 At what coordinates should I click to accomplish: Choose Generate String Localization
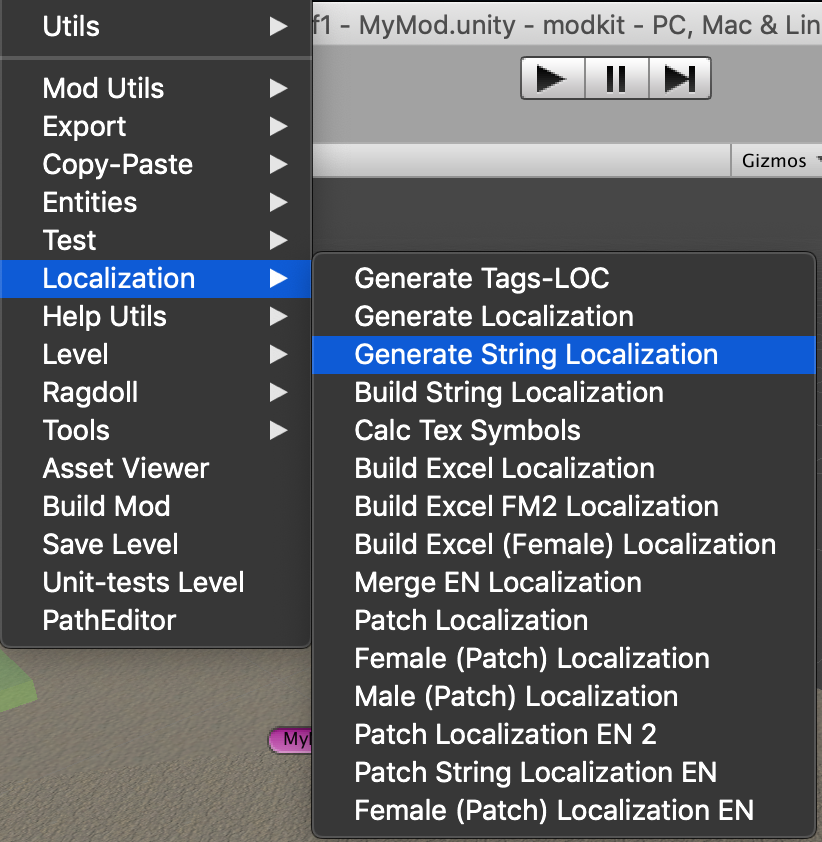[x=536, y=354]
